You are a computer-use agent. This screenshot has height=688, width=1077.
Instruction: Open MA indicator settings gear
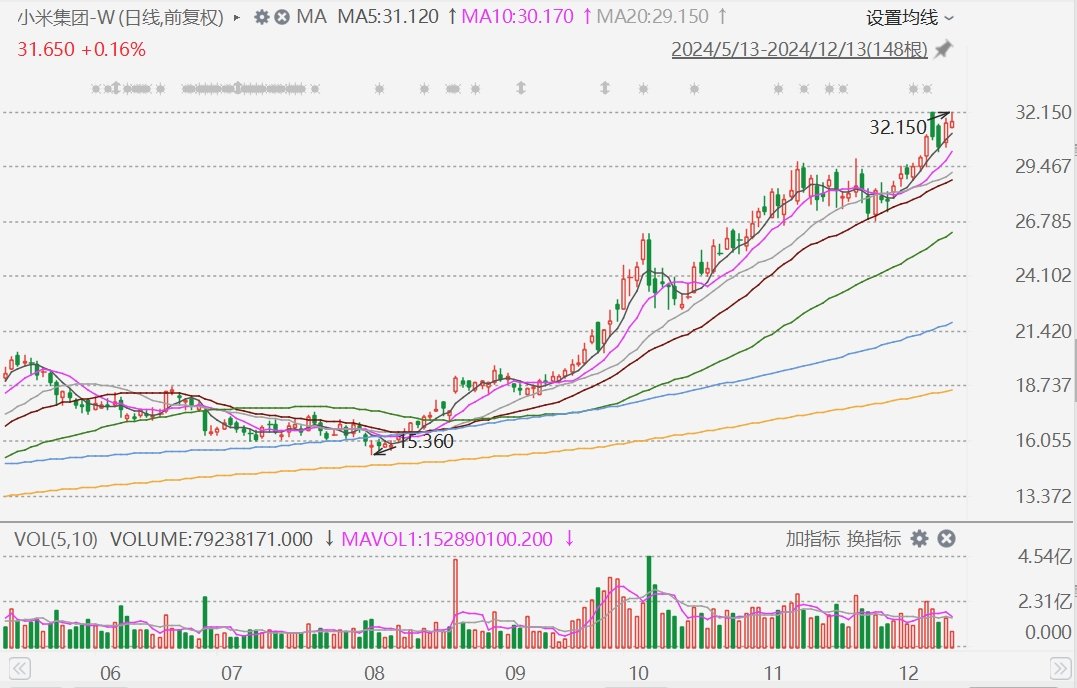click(262, 17)
